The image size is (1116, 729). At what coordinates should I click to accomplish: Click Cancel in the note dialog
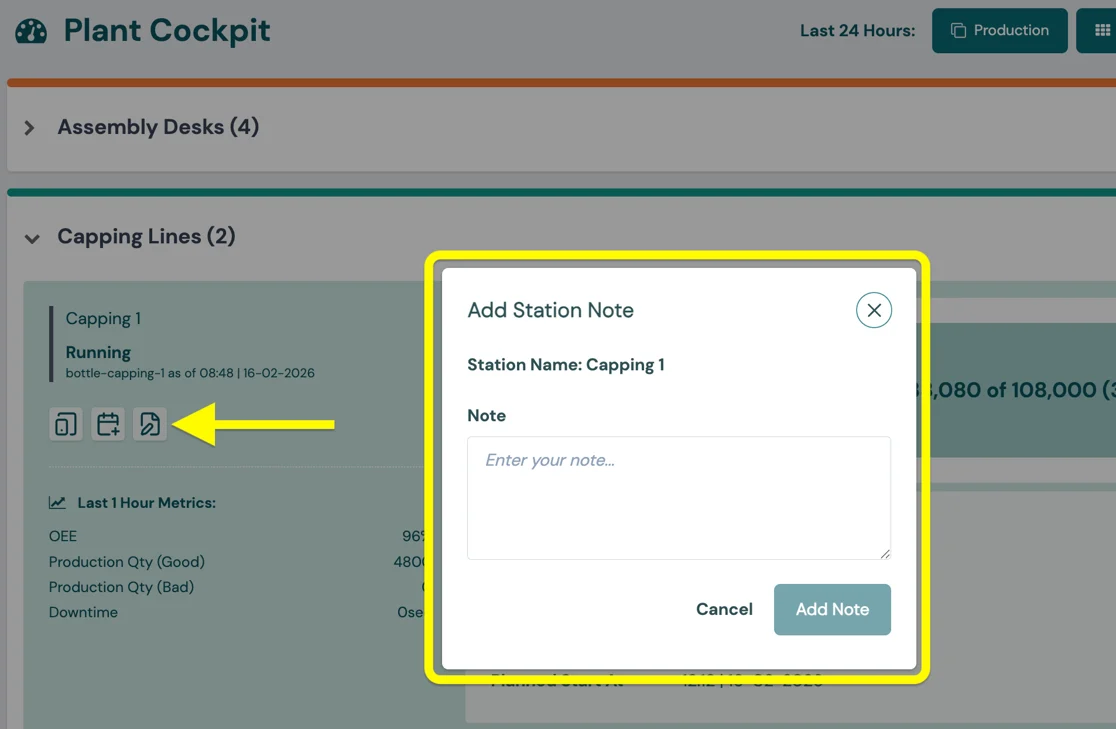(x=724, y=609)
